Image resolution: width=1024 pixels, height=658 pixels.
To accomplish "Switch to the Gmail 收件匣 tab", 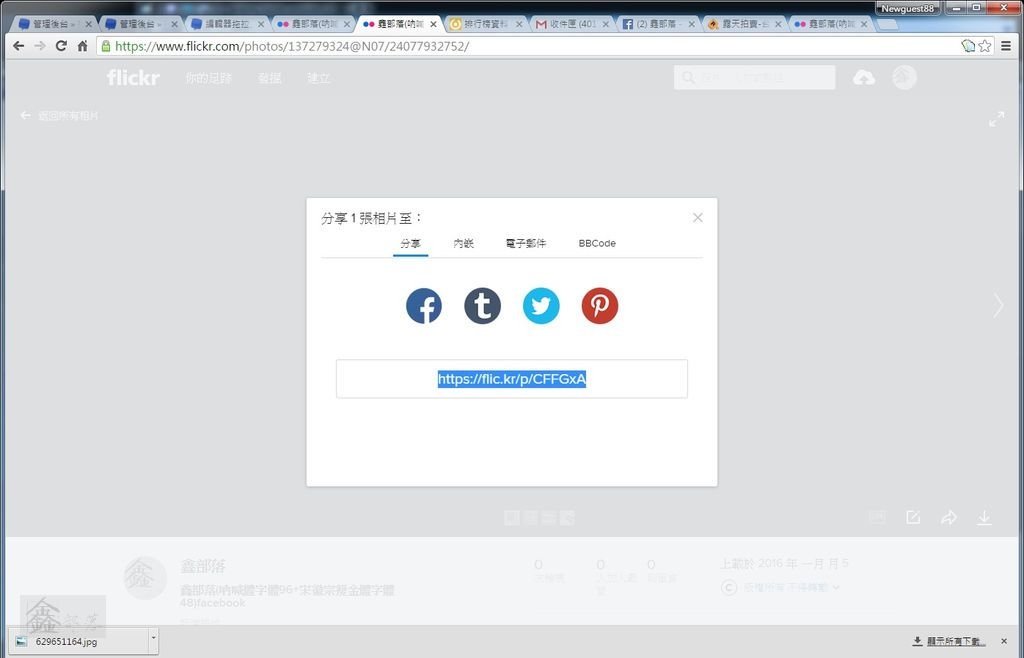I will [571, 24].
